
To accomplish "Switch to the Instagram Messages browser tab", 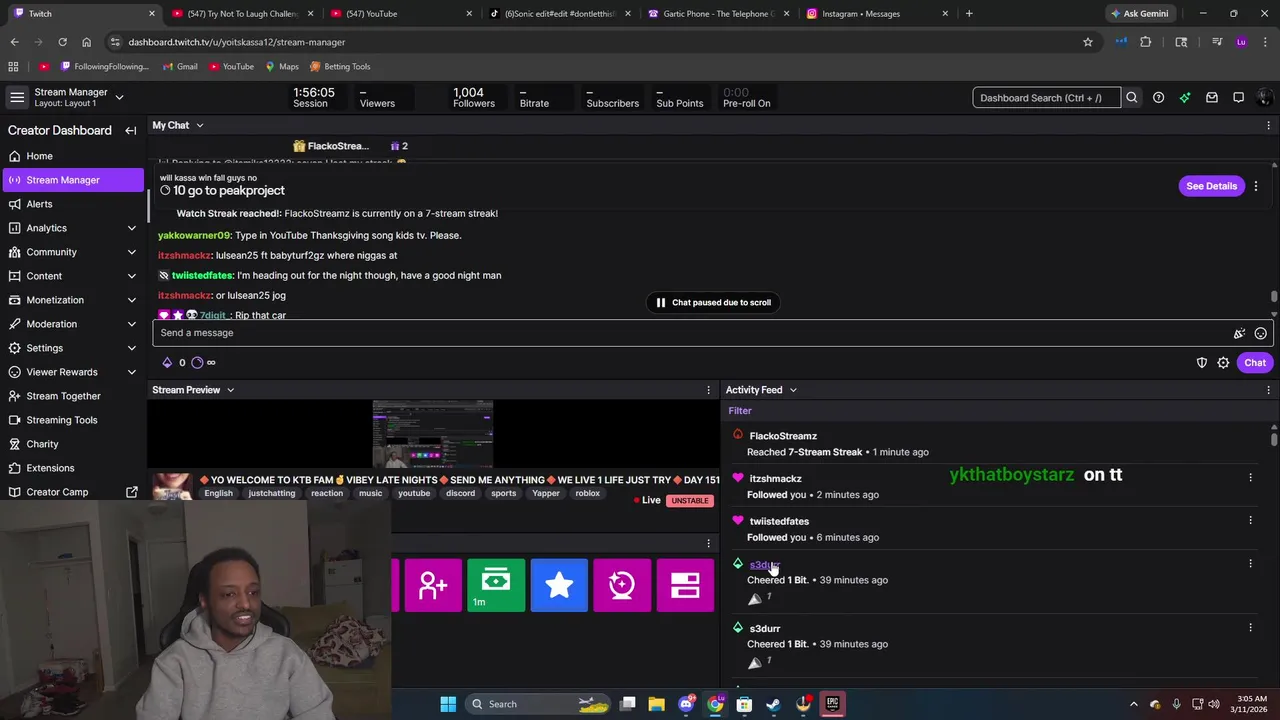I will tap(875, 14).
